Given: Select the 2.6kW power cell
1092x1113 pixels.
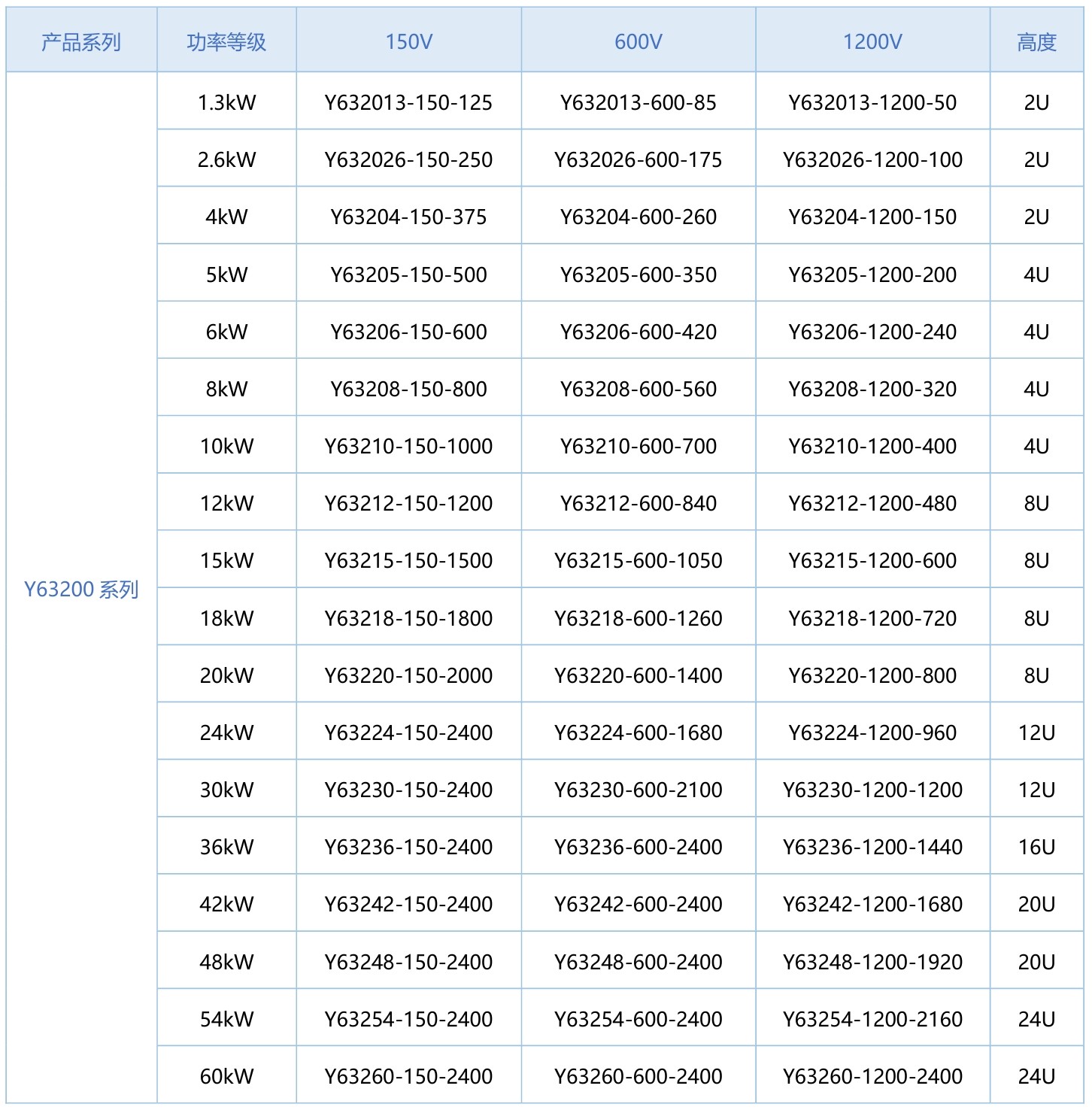Looking at the screenshot, I should [x=226, y=159].
